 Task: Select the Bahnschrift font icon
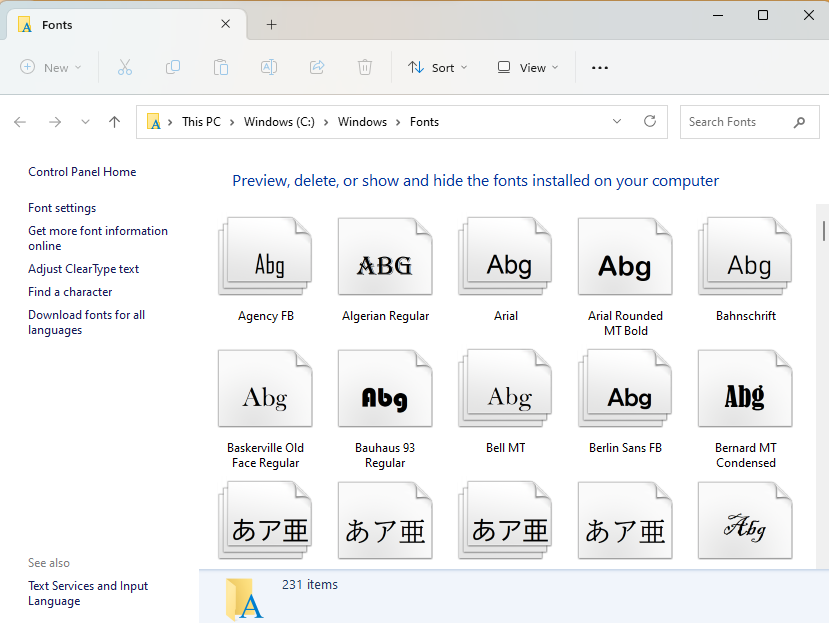coord(745,256)
